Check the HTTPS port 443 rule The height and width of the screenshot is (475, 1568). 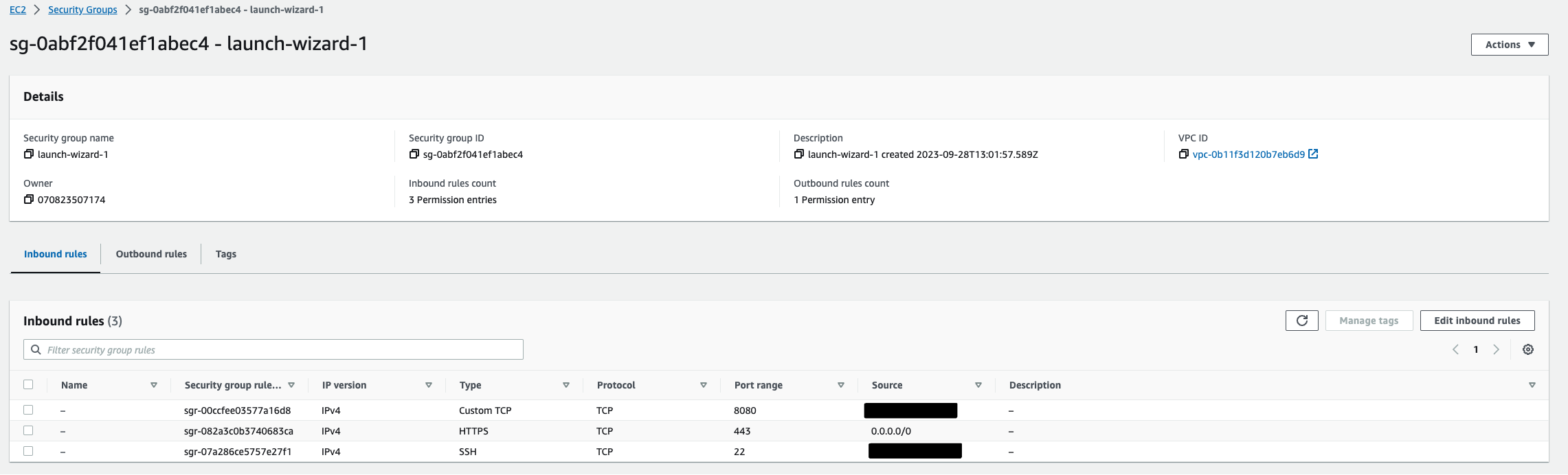[x=28, y=430]
